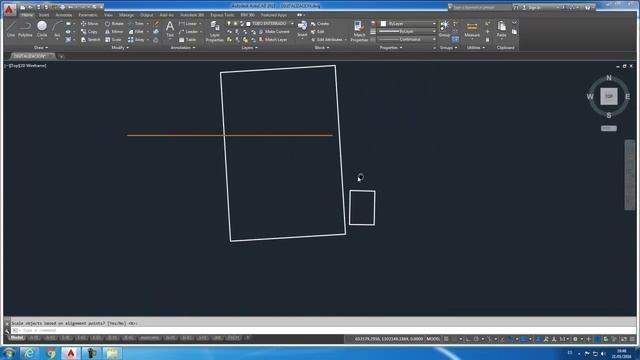The height and width of the screenshot is (360, 640).
Task: Switch to the Manage ribbon tab
Action: coord(126,15)
